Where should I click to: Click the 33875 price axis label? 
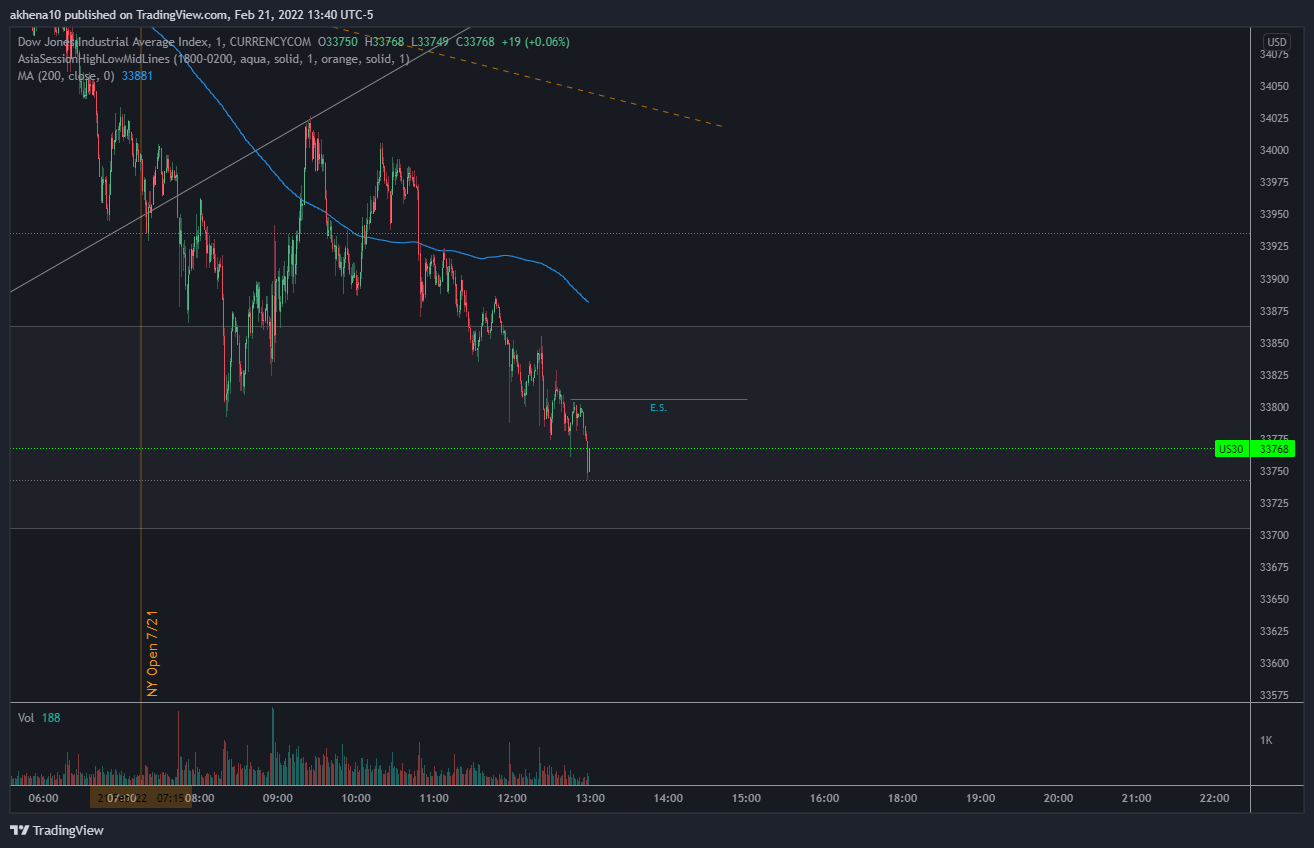click(x=1273, y=311)
